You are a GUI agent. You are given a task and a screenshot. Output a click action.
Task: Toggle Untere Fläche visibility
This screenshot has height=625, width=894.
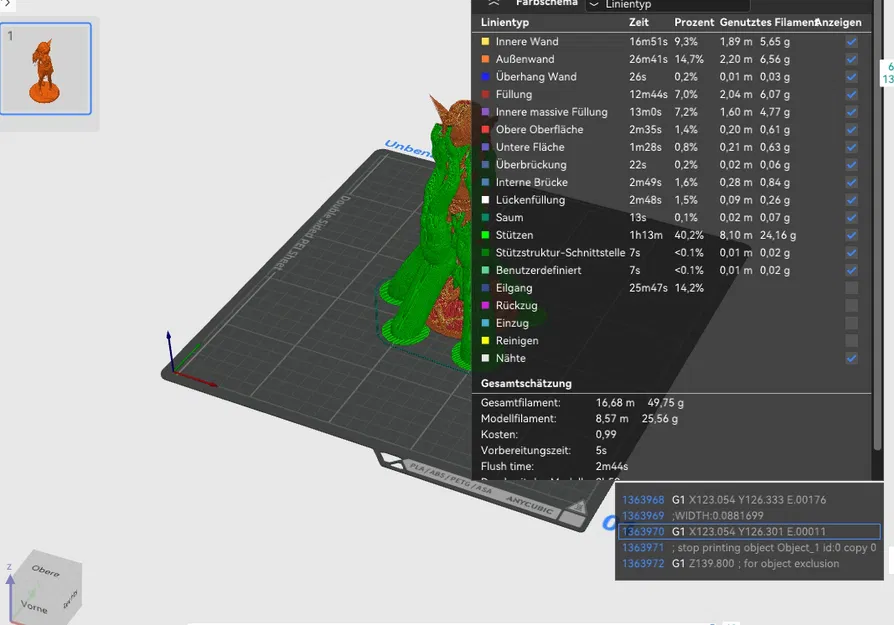pyautogui.click(x=851, y=147)
